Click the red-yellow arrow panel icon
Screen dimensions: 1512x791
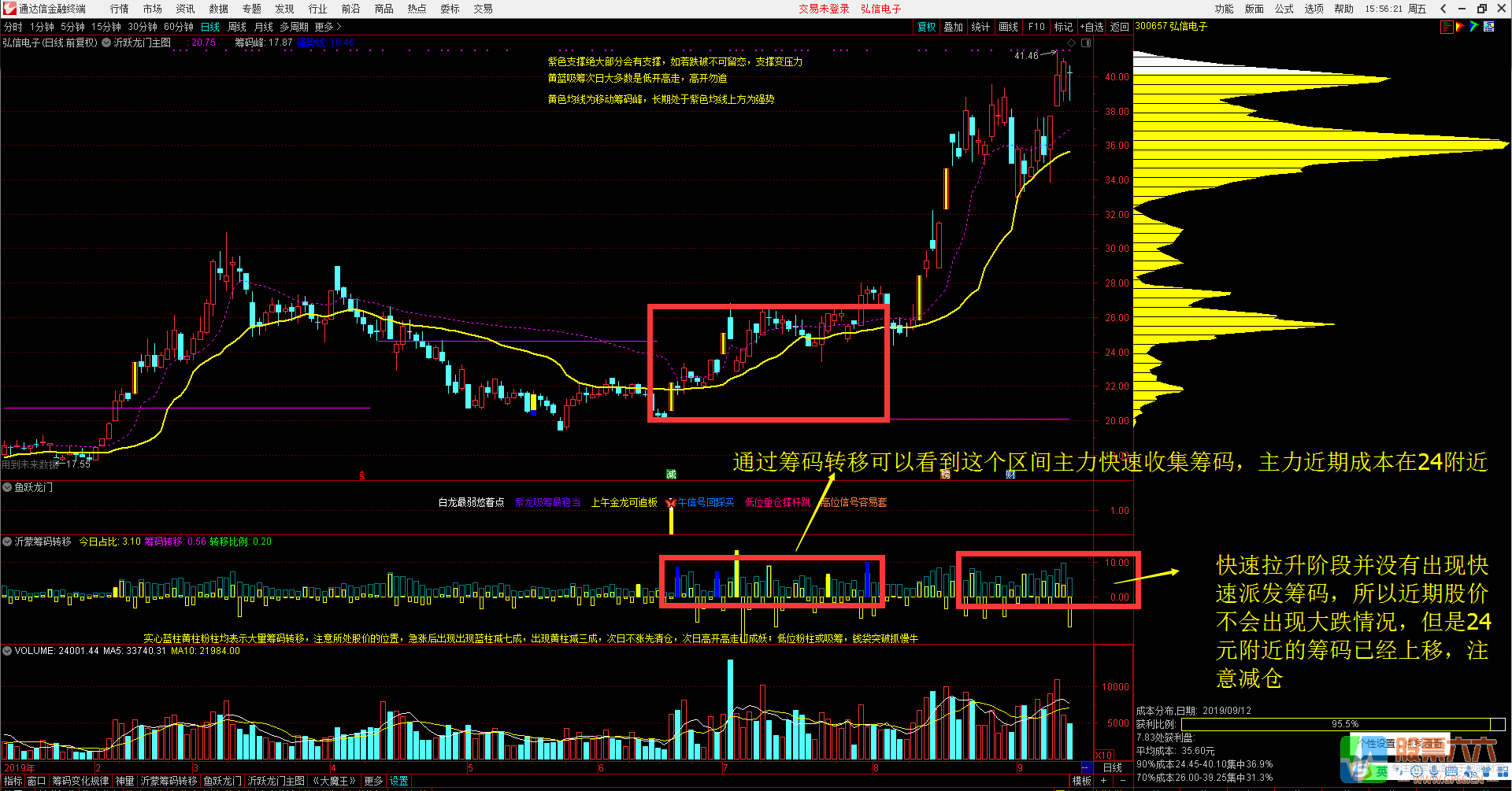[x=1460, y=27]
